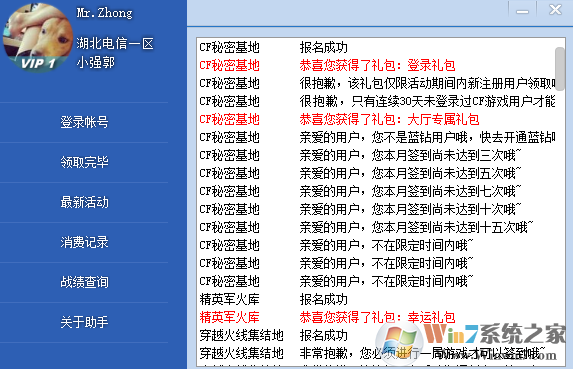Close the assistant window

pos(555,9)
